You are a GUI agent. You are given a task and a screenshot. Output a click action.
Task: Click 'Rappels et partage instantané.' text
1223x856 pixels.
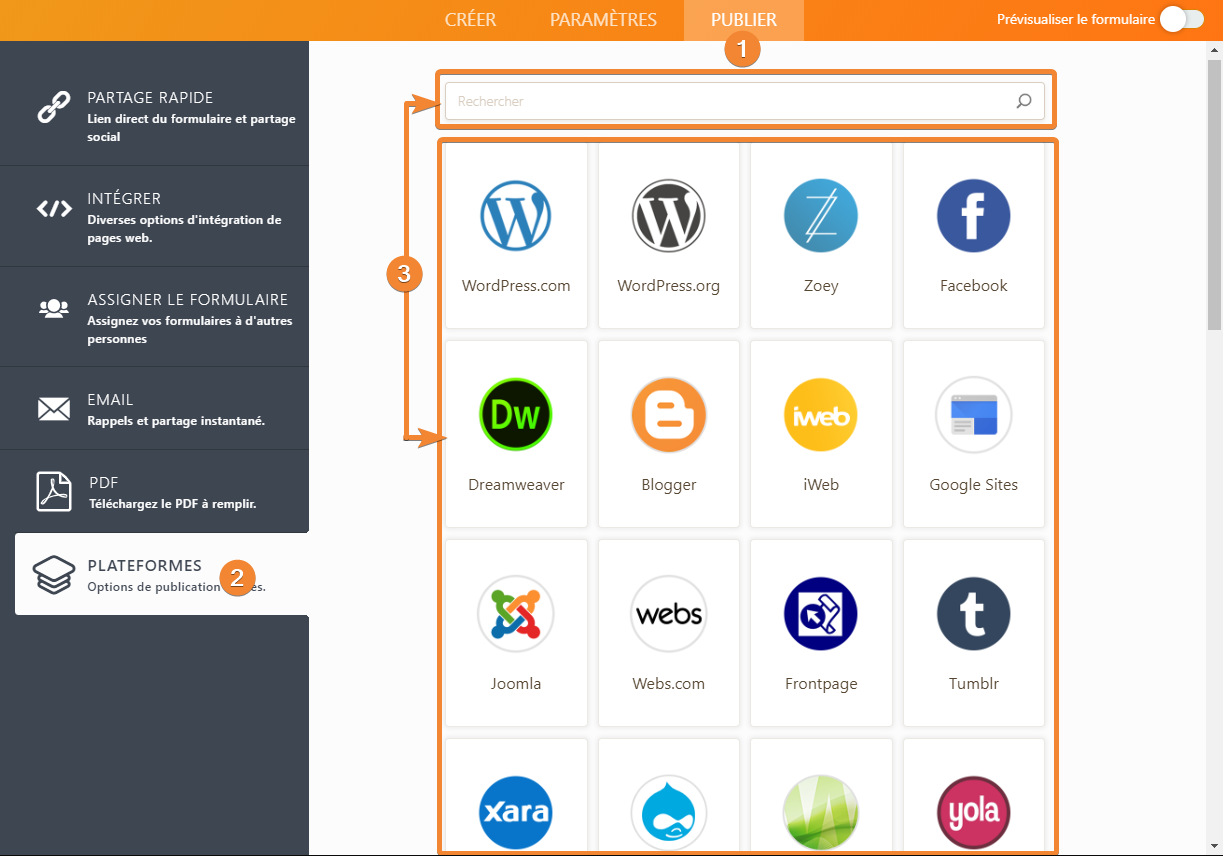point(176,421)
